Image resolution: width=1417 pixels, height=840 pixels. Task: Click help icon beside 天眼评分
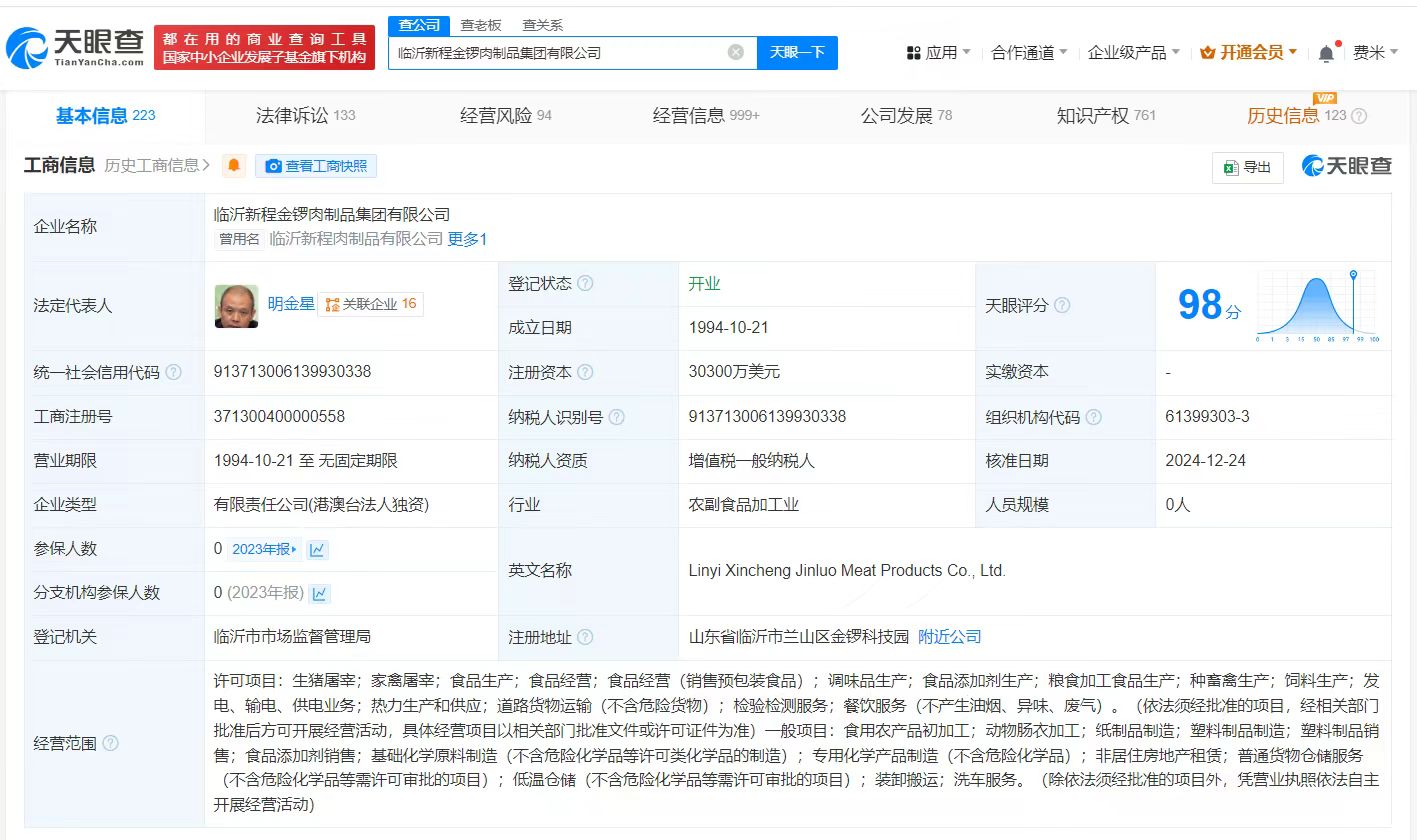(1062, 305)
